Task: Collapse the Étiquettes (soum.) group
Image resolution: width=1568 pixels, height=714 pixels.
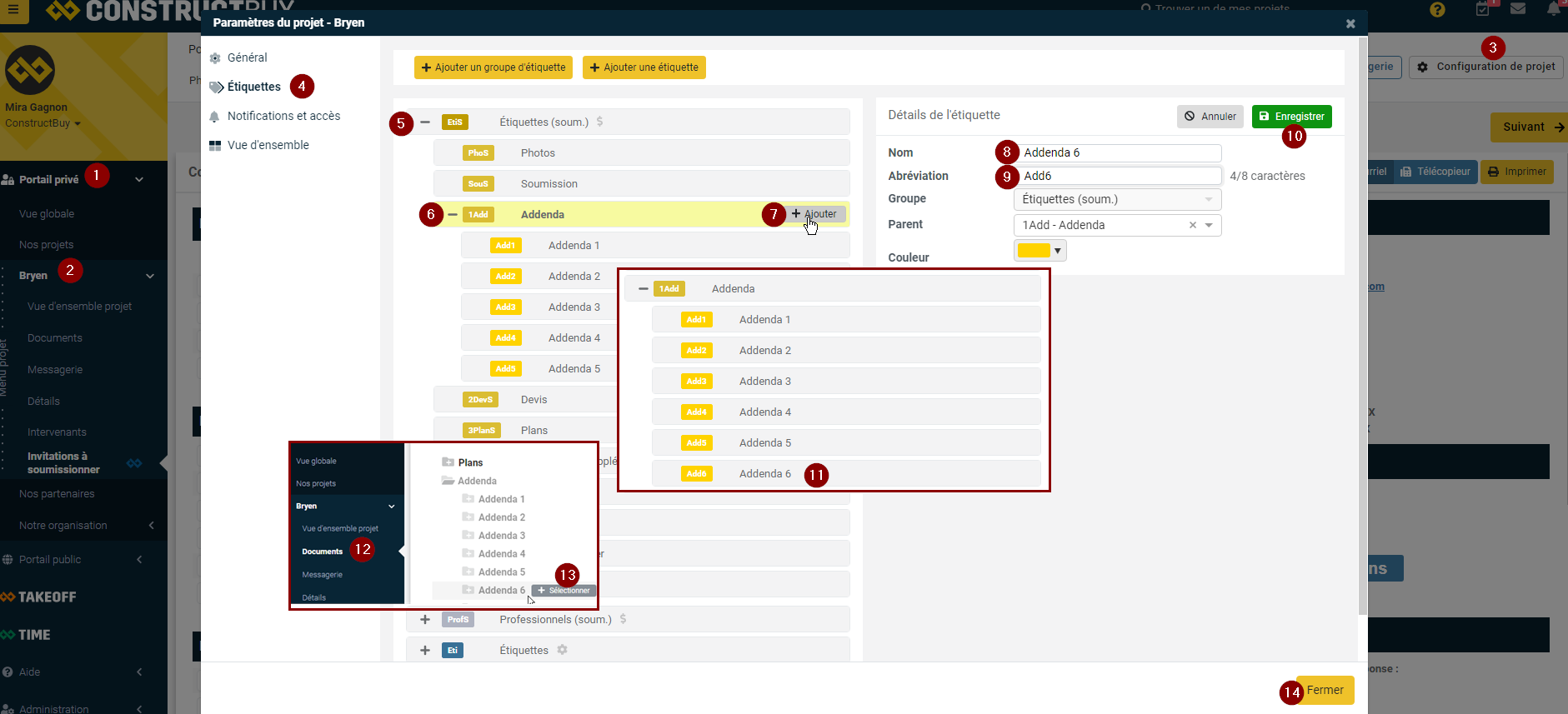Action: 425,122
